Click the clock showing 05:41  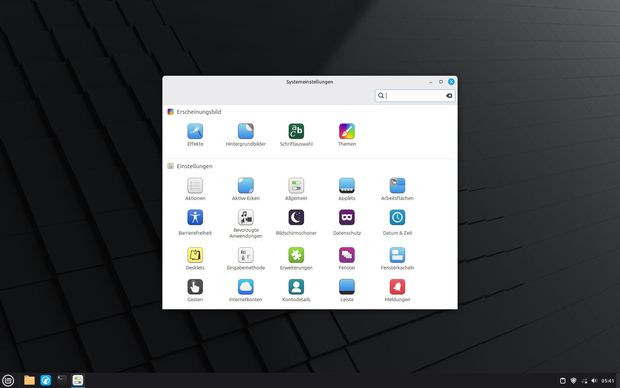click(608, 381)
